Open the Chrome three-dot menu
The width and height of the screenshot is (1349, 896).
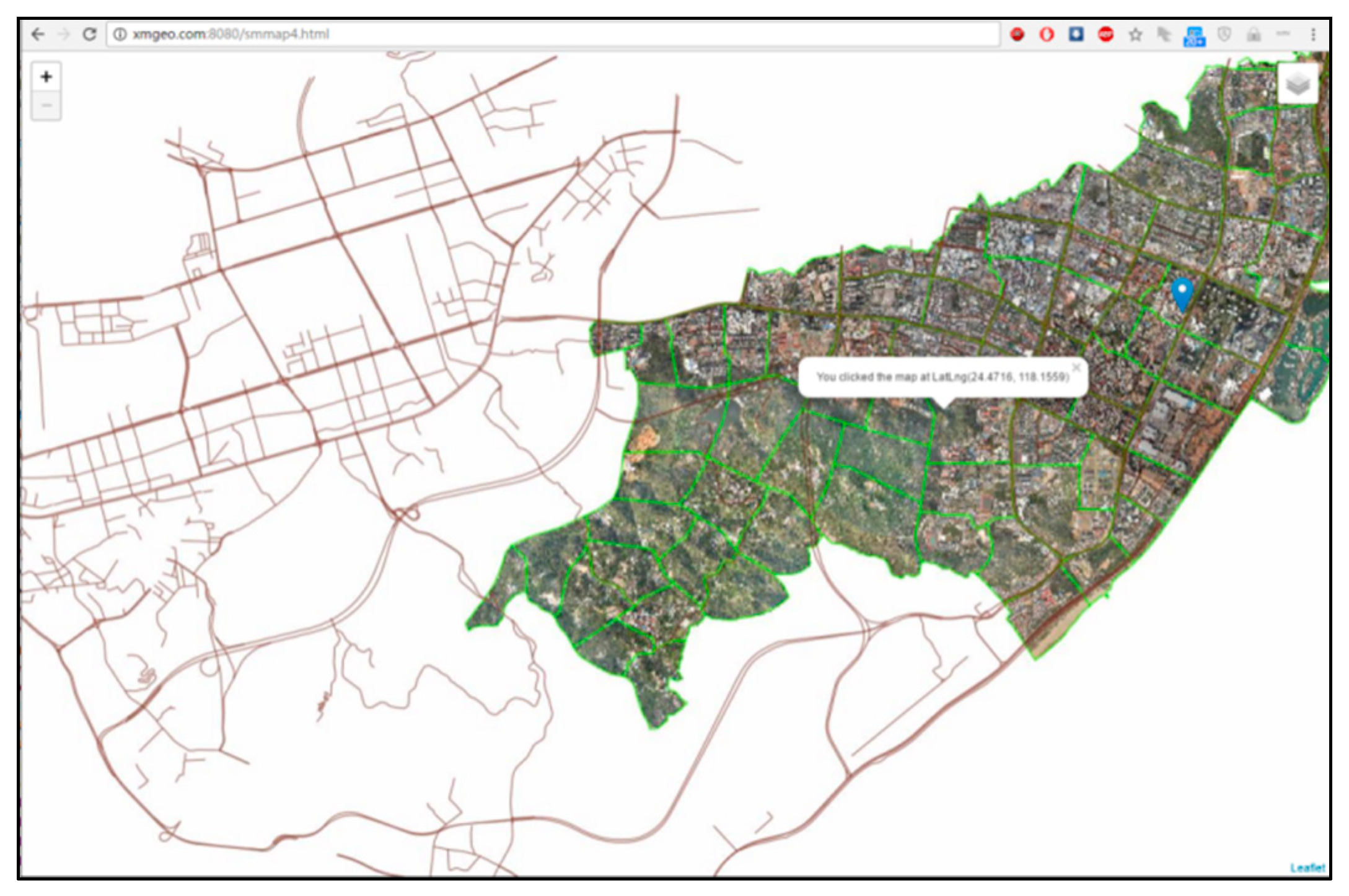[x=1313, y=35]
